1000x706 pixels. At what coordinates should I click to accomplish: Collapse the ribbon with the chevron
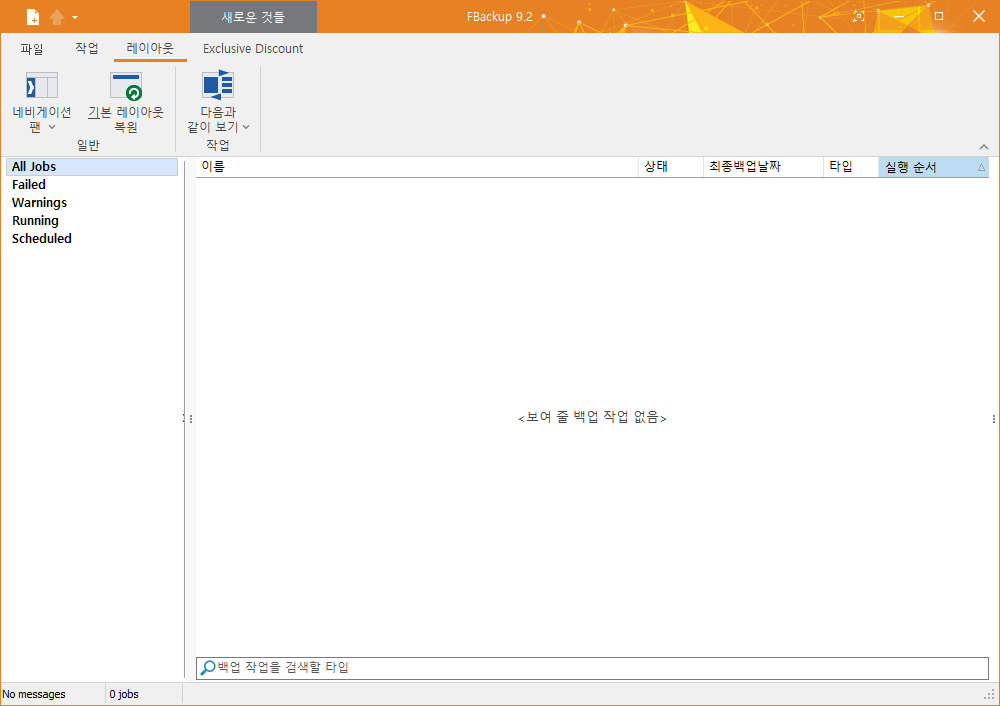pos(984,147)
